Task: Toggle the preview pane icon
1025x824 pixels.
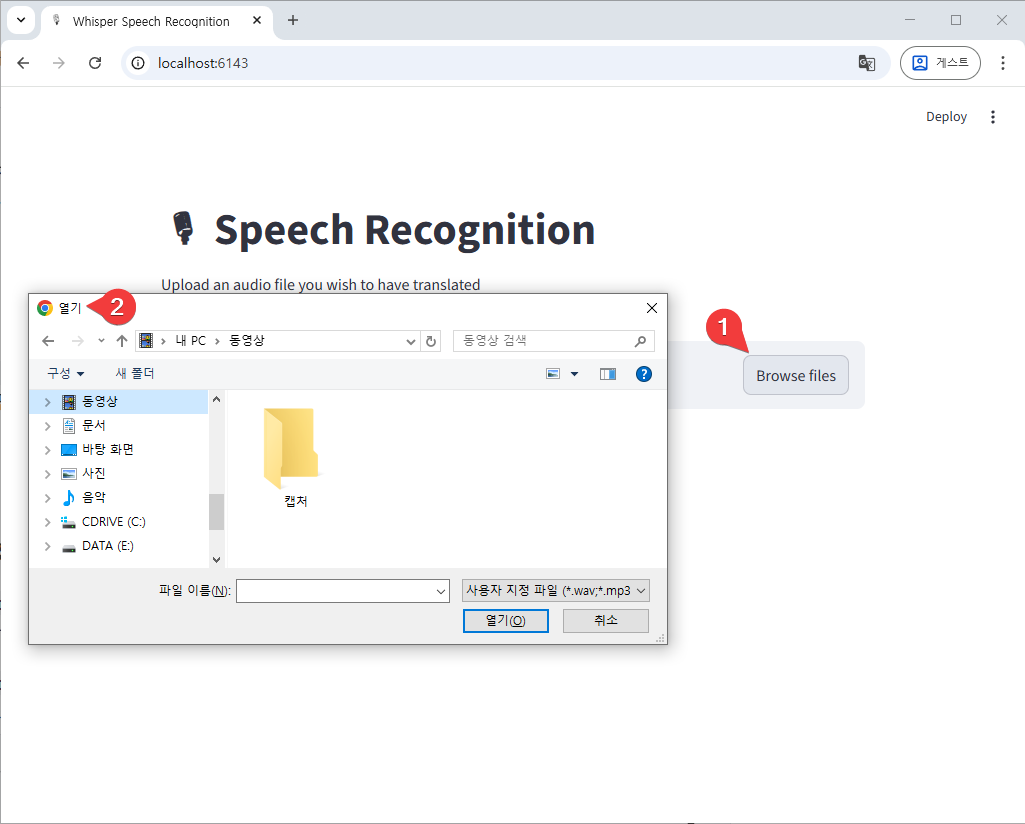Action: (x=608, y=374)
